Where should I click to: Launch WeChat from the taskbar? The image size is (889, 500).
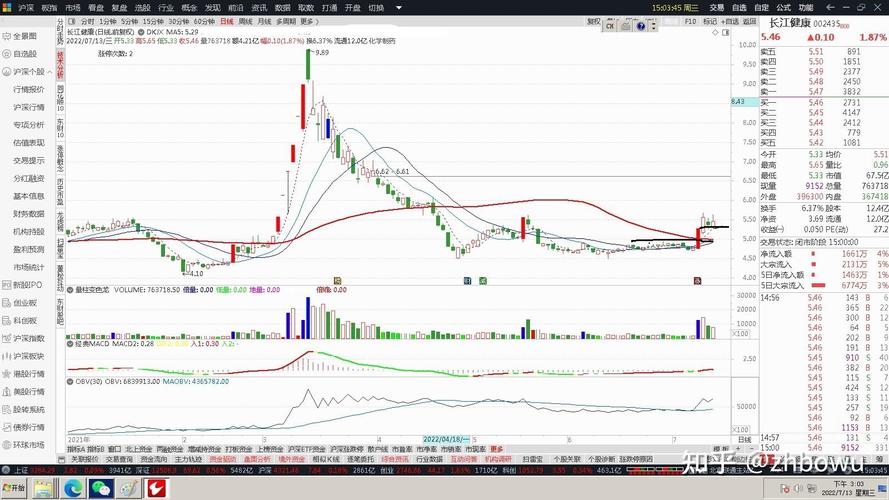point(101,488)
